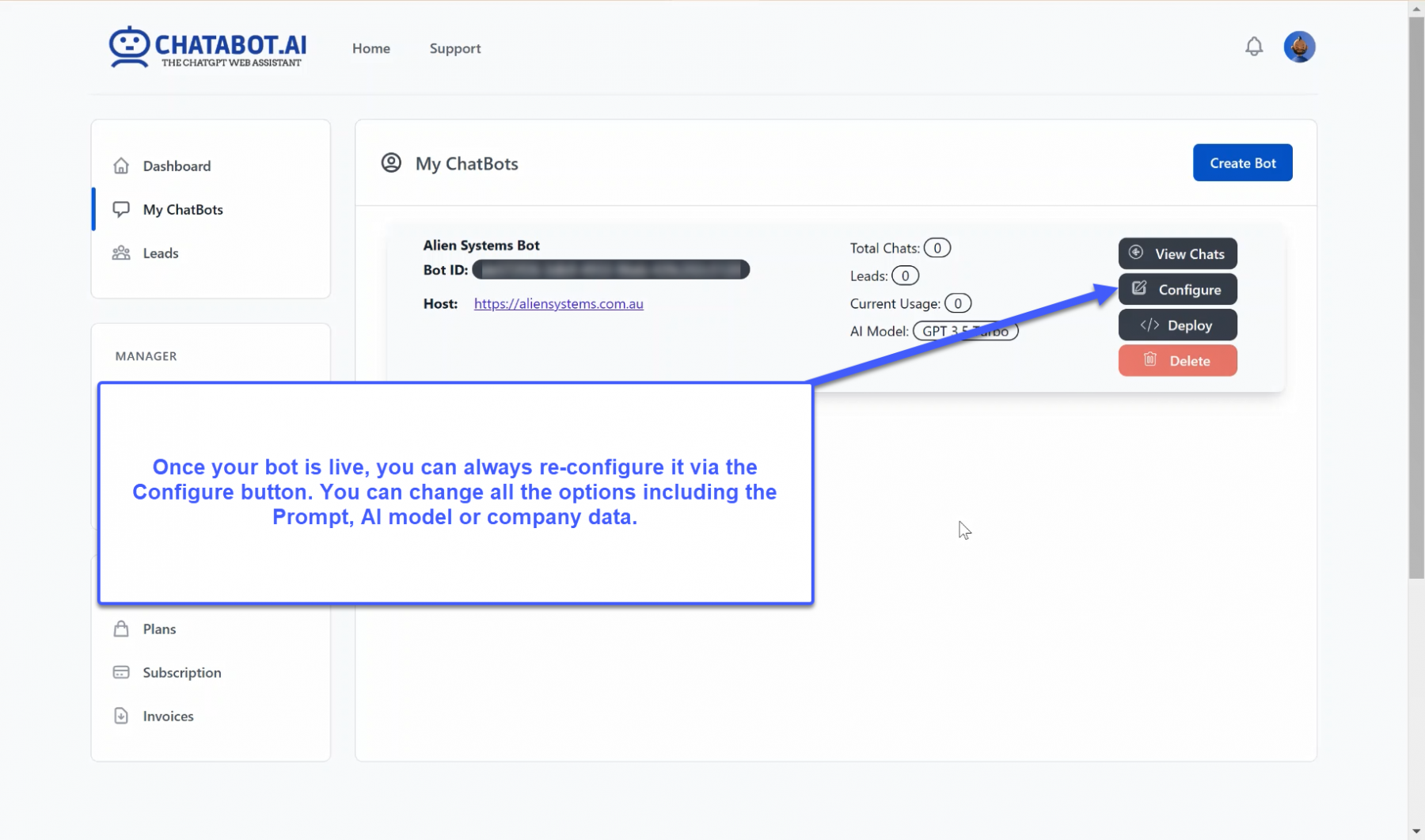Click the Deploy button label

point(1189,325)
